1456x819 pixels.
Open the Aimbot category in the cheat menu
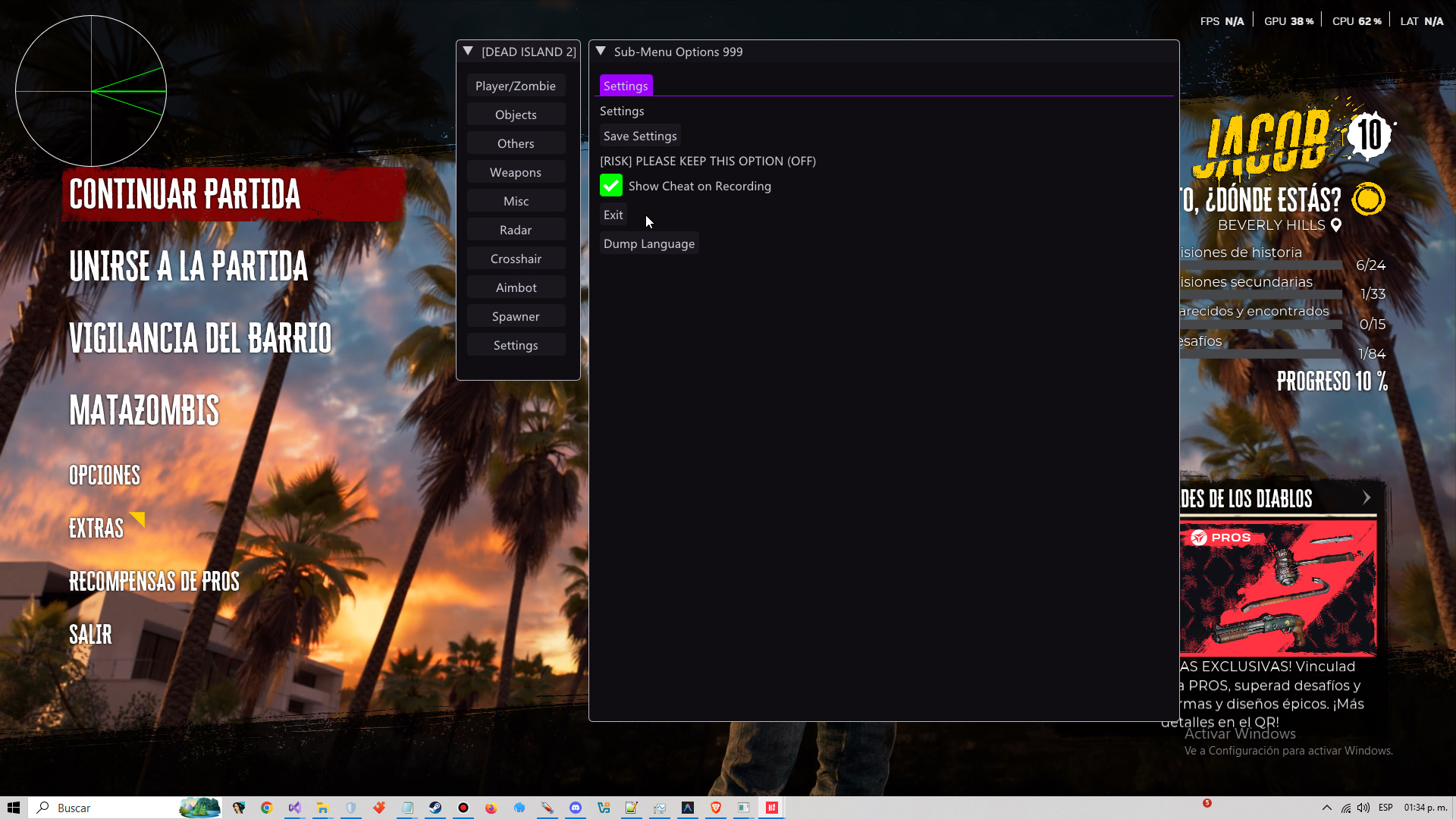pyautogui.click(x=516, y=287)
